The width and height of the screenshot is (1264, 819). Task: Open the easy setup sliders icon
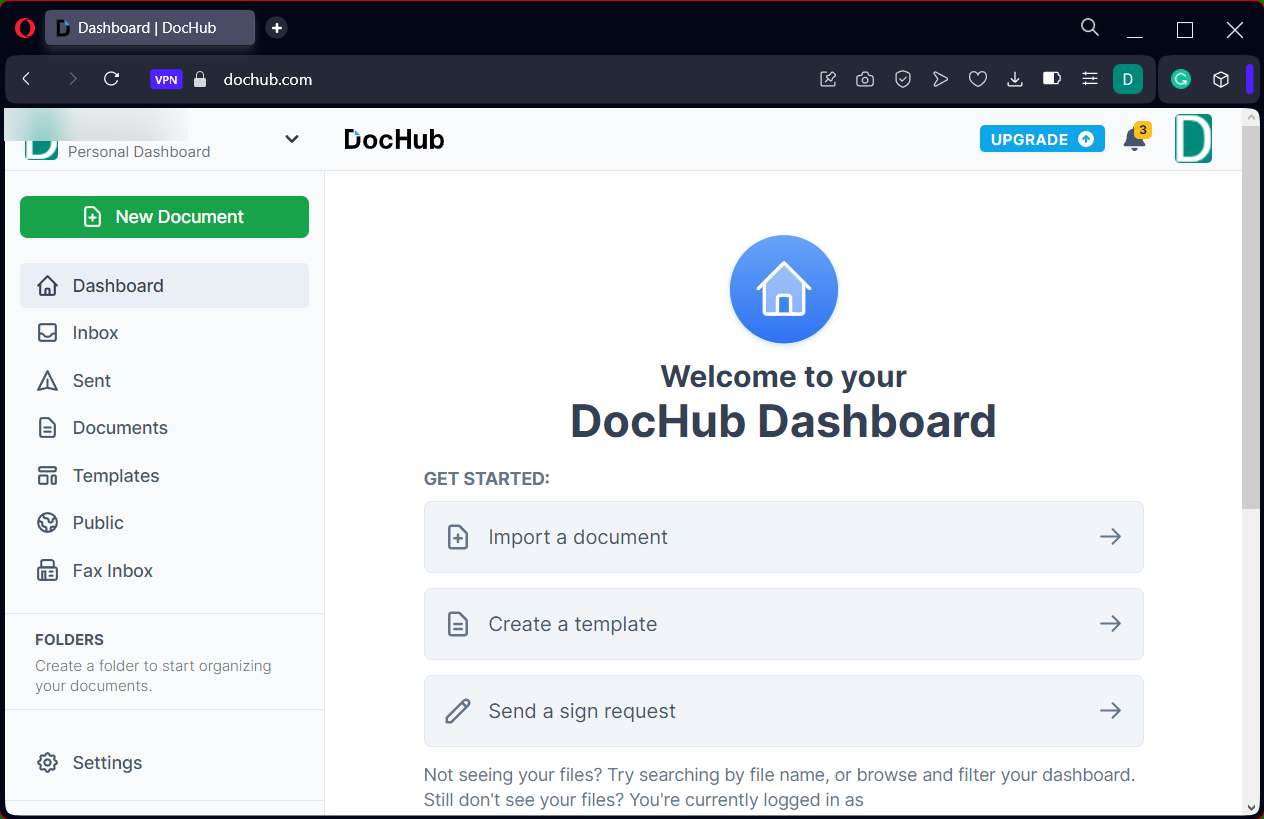click(x=1090, y=79)
